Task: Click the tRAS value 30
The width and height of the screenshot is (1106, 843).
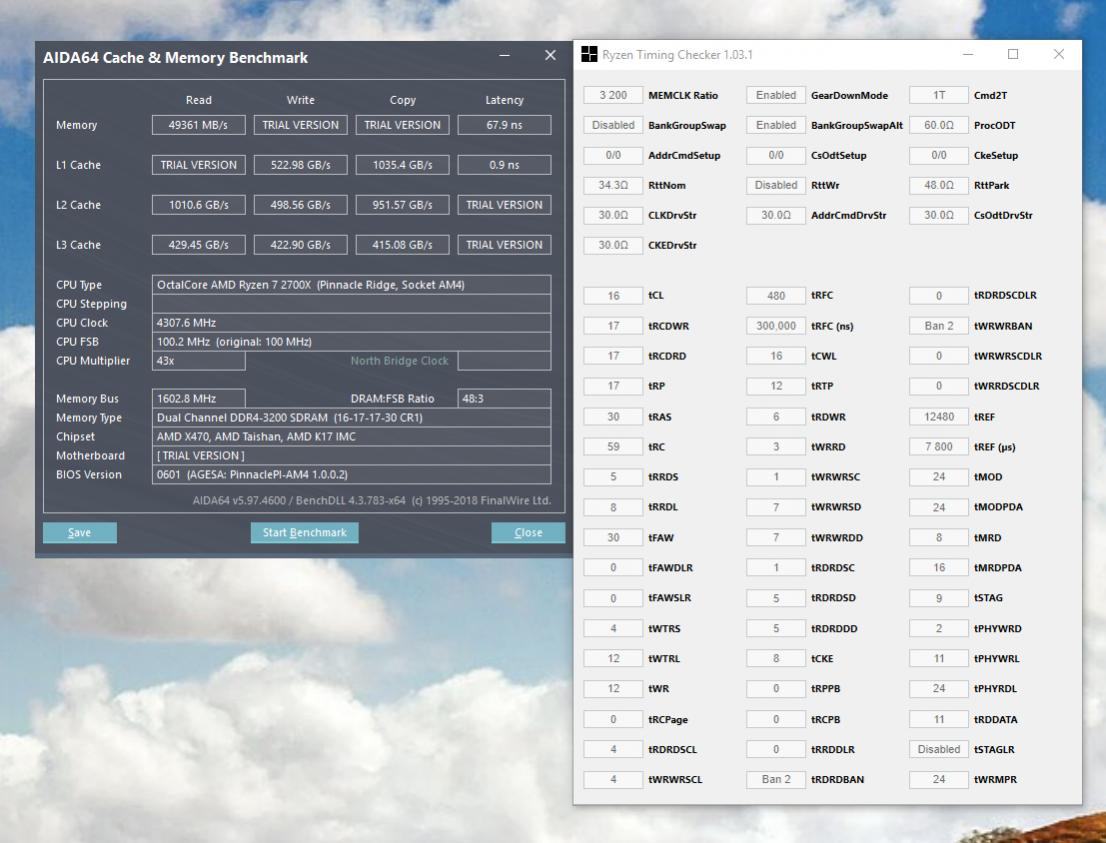Action: (x=613, y=417)
